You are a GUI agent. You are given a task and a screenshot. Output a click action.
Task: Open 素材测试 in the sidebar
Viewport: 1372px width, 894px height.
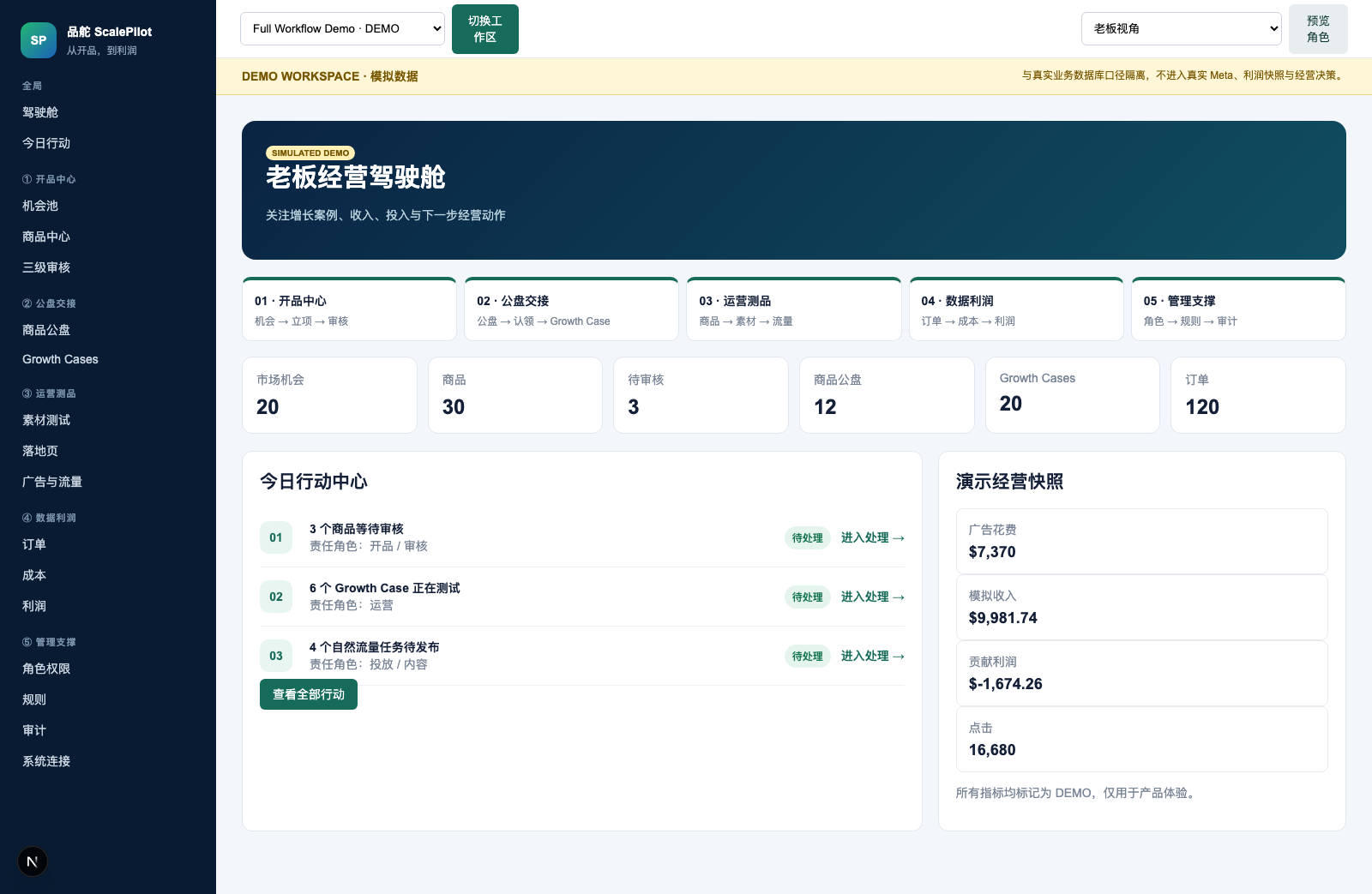click(46, 420)
